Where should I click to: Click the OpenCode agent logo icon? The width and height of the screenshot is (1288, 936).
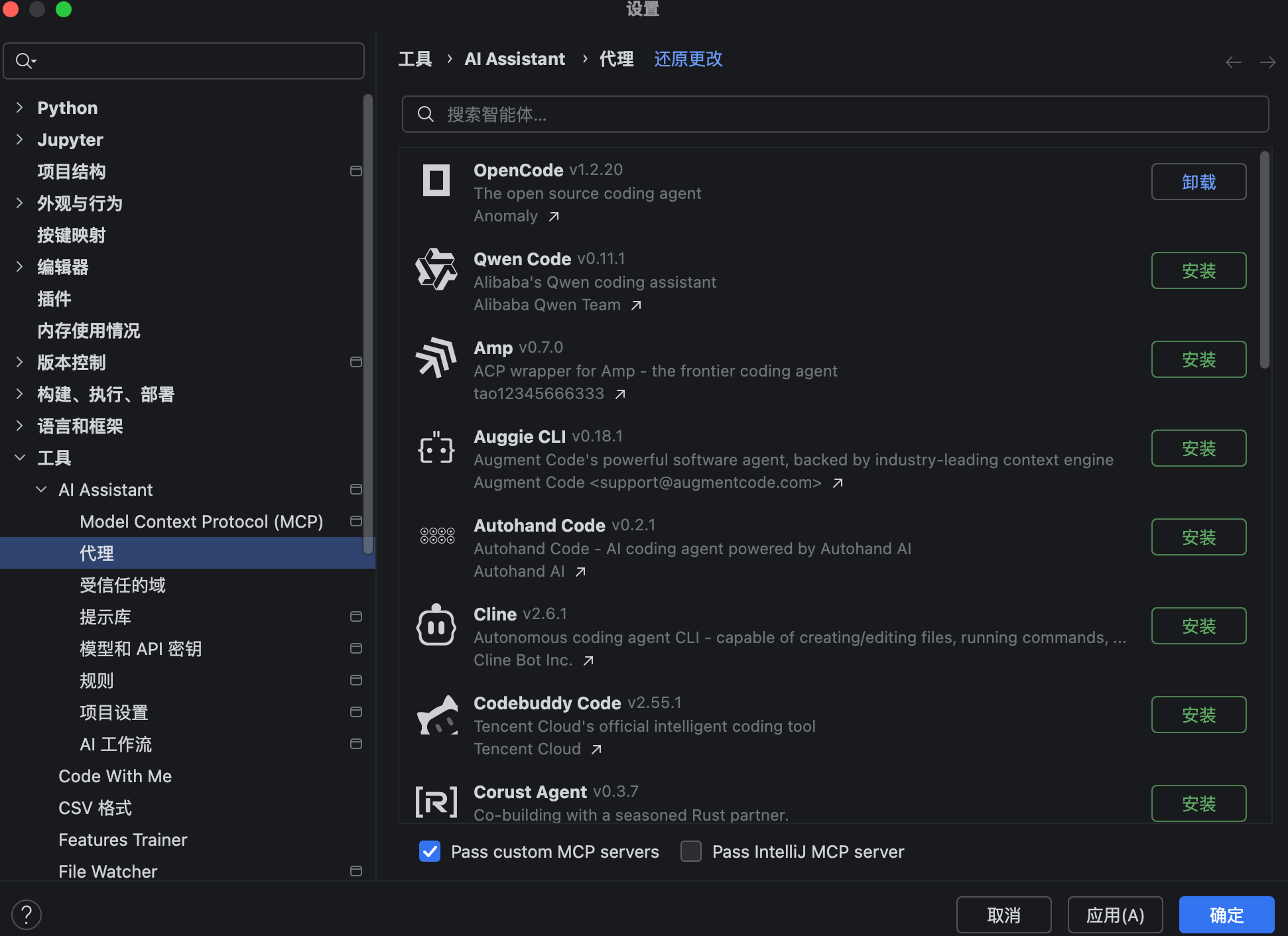[436, 180]
